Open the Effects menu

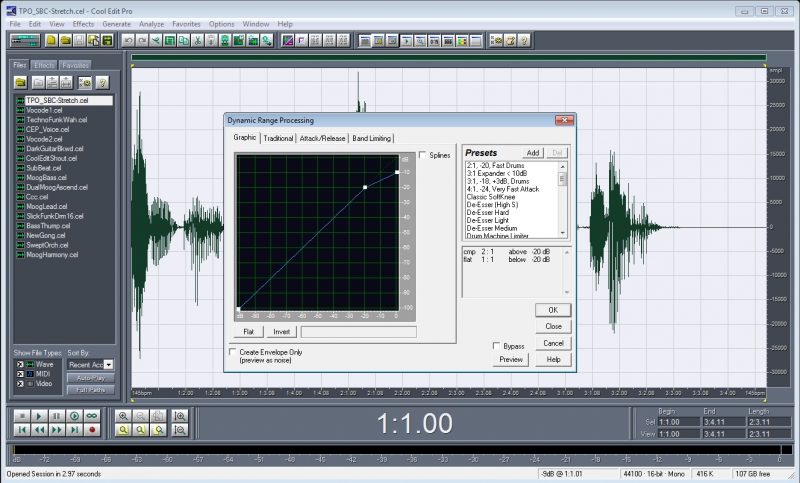coord(83,24)
